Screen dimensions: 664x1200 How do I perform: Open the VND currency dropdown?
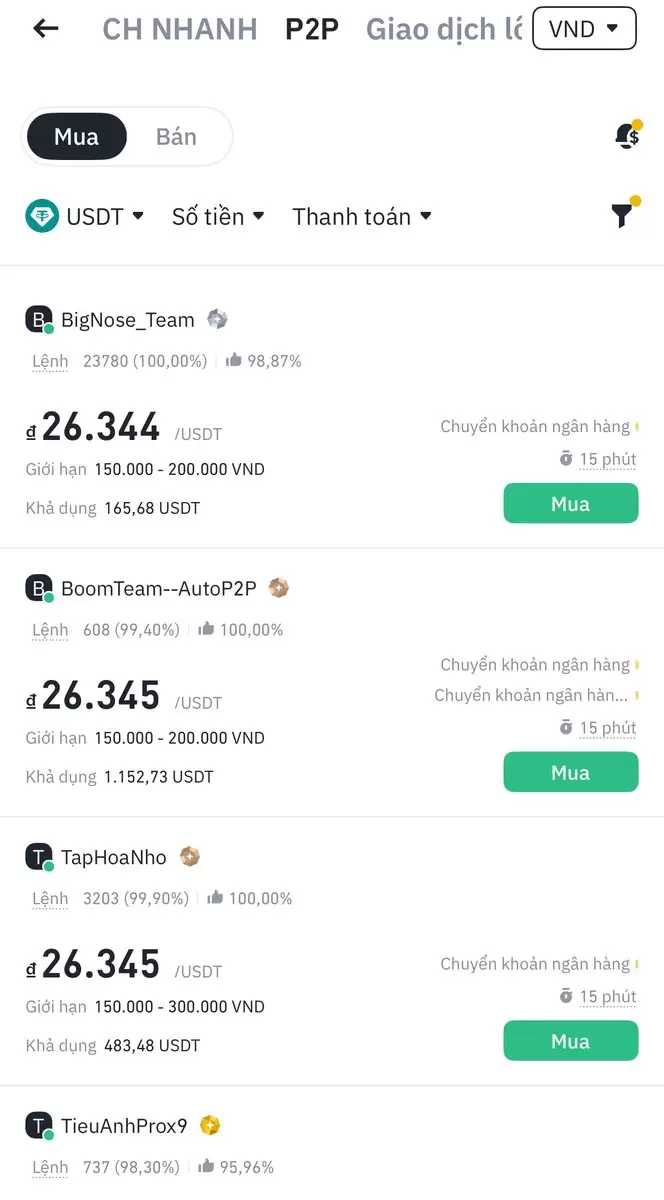pyautogui.click(x=585, y=28)
